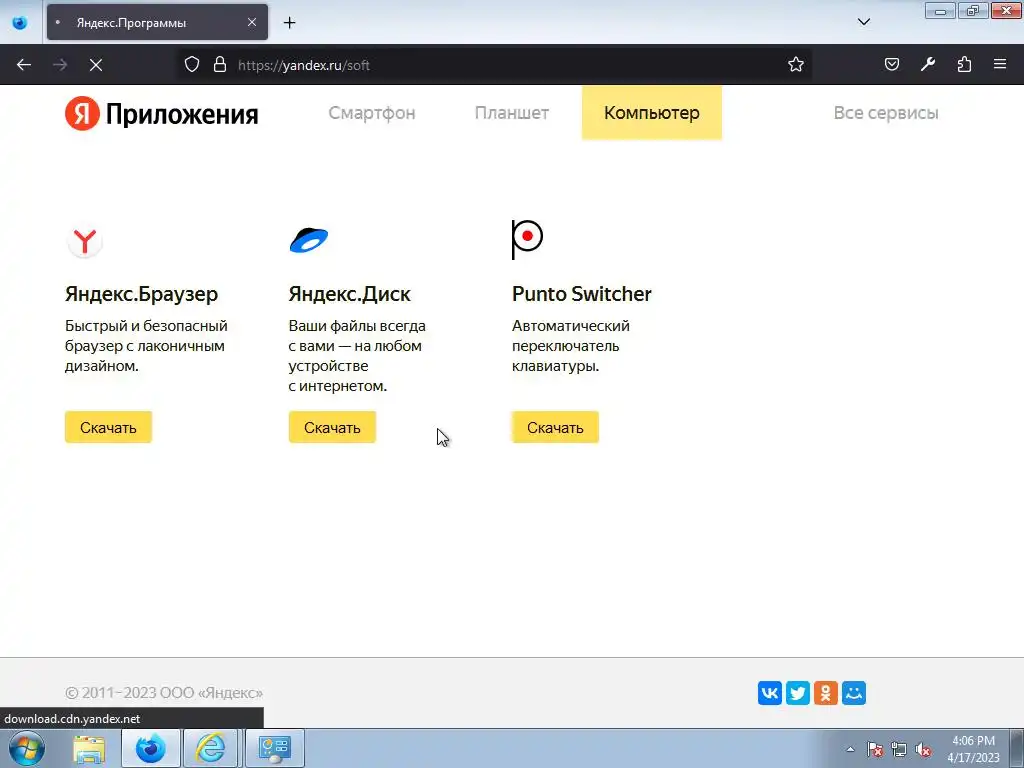The width and height of the screenshot is (1024, 768).
Task: Open the VK social link icon
Action: point(770,693)
